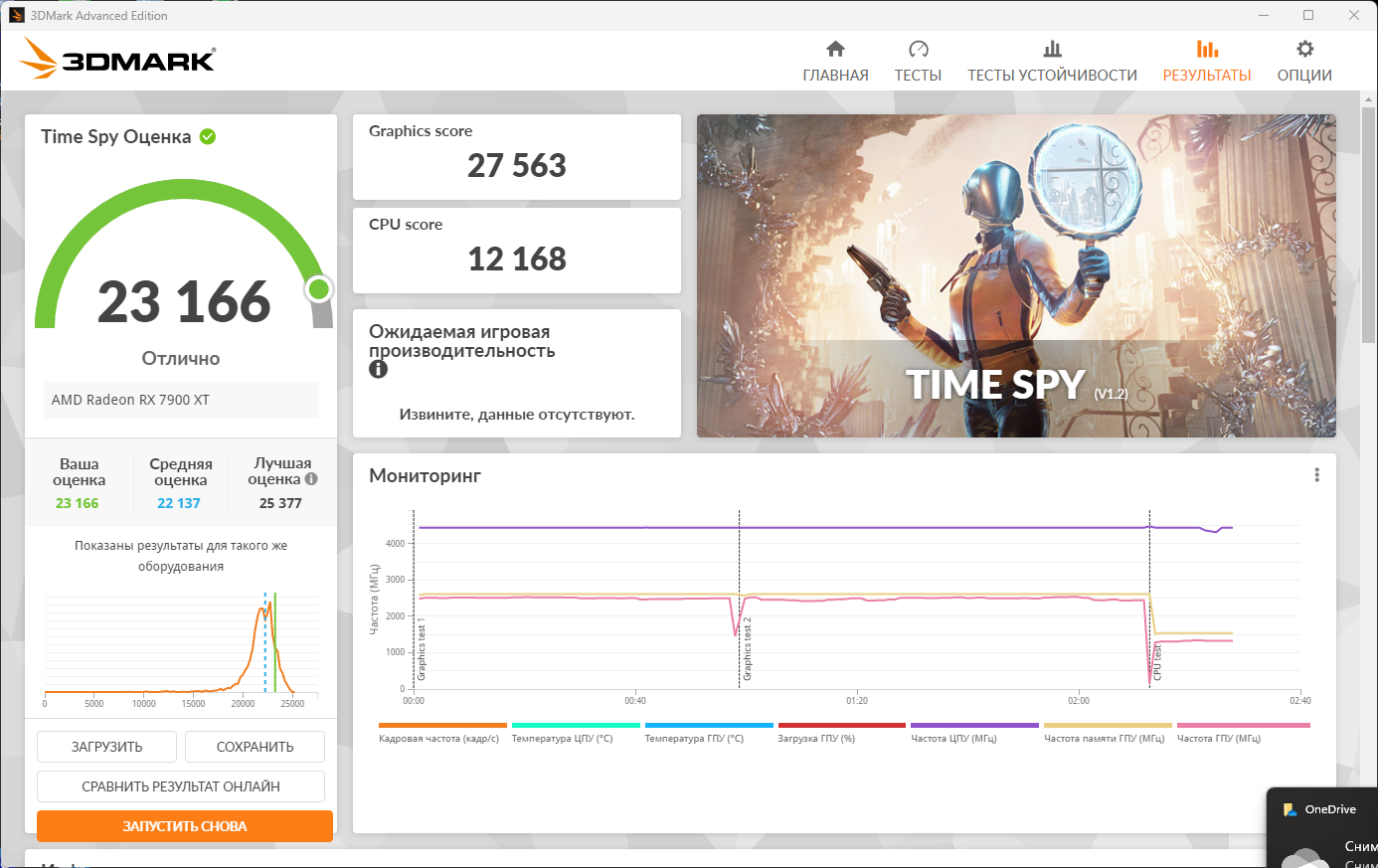
Task: Click the orange results icon above РЕЗУЛЬТАТЫ
Action: tap(1207, 49)
